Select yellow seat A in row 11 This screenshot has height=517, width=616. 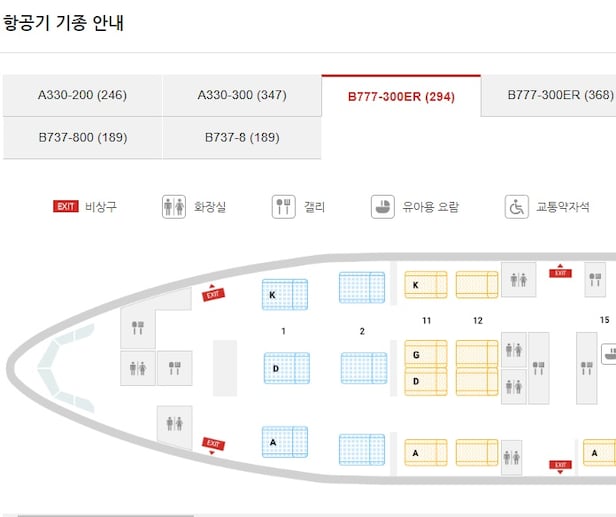pos(425,452)
